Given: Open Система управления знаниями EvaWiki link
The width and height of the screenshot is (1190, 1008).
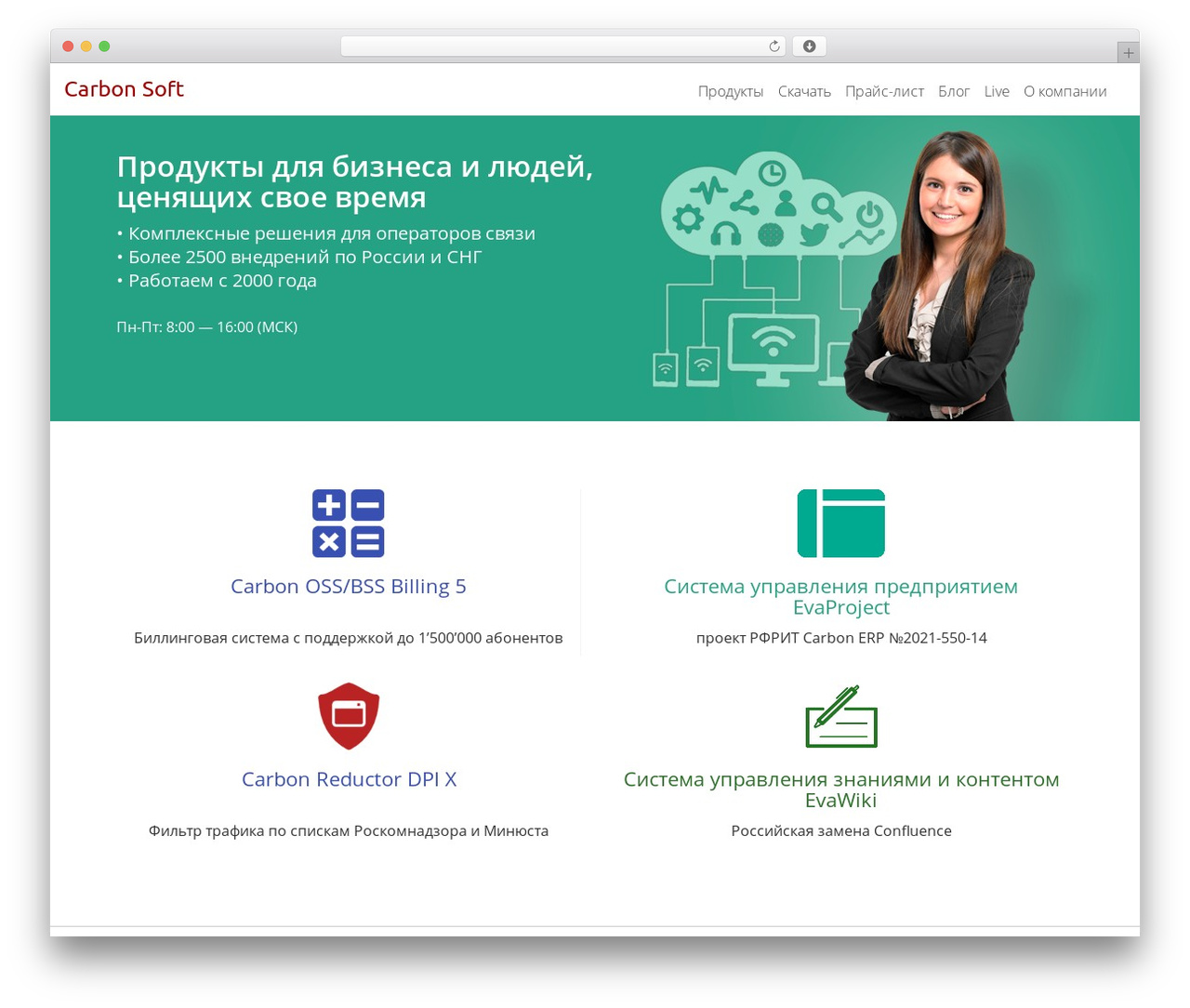Looking at the screenshot, I should coord(841,789).
